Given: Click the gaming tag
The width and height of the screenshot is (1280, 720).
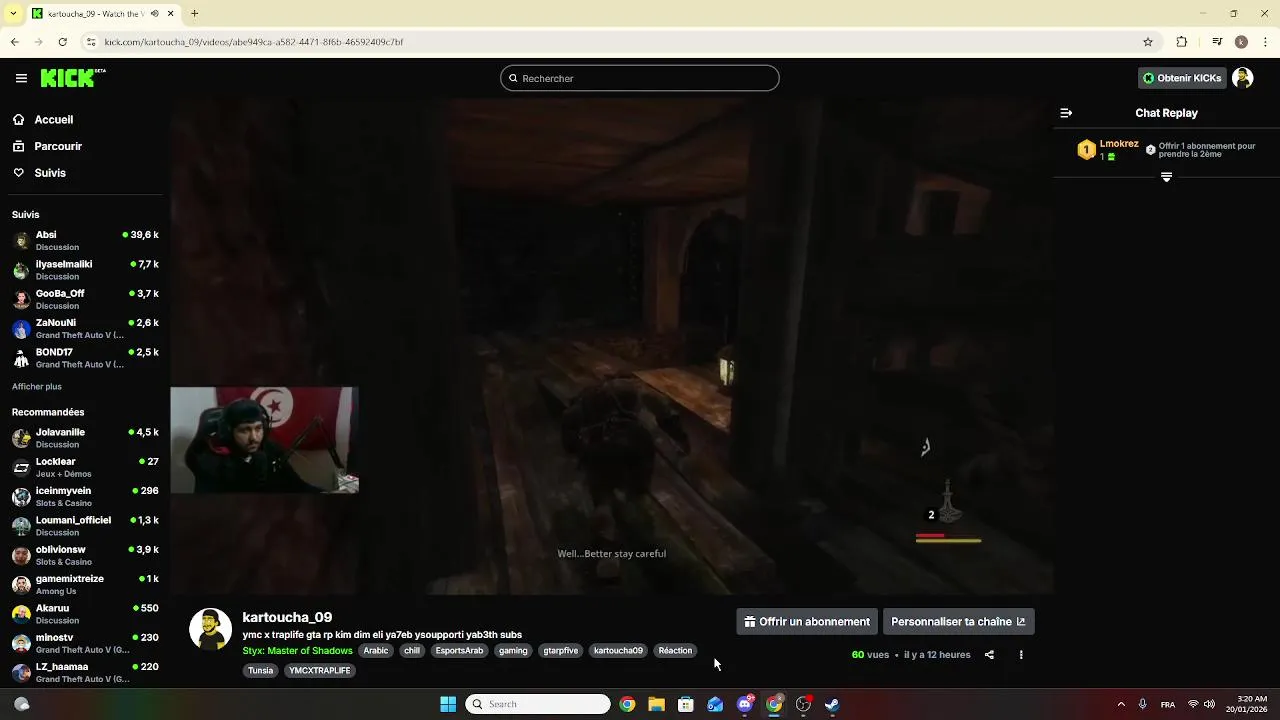Looking at the screenshot, I should [x=513, y=651].
